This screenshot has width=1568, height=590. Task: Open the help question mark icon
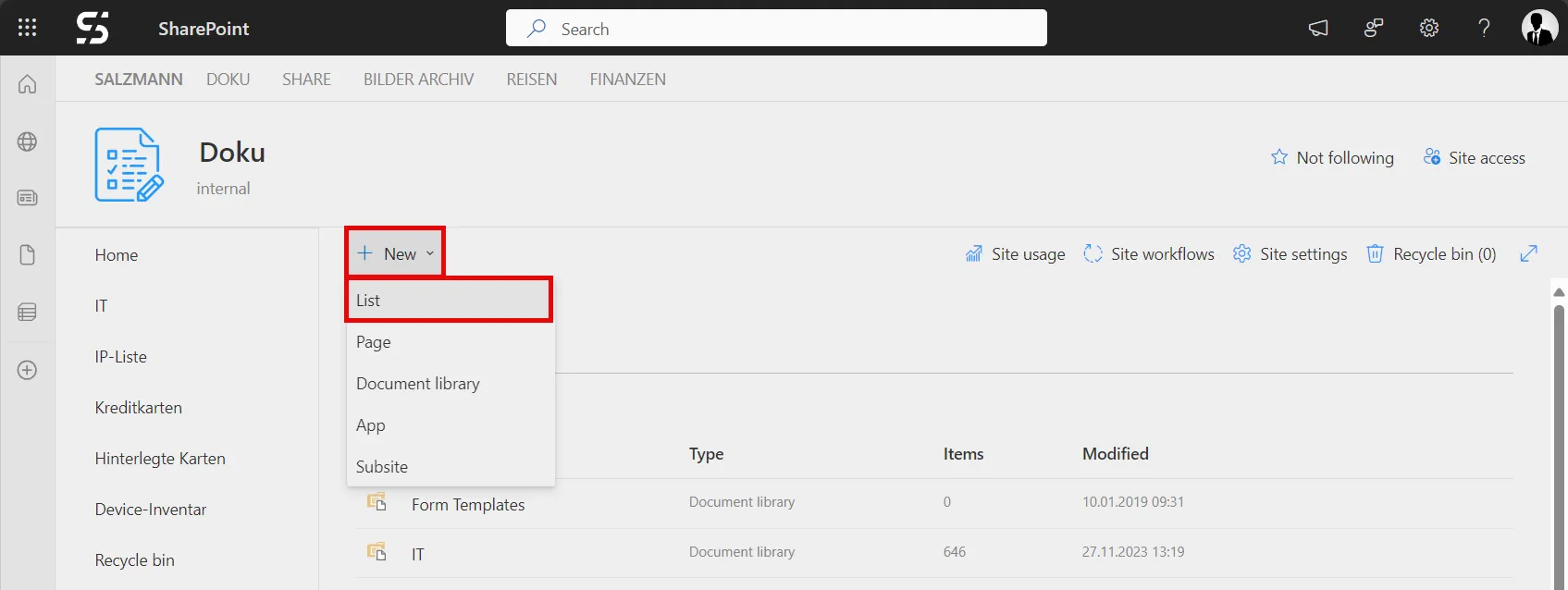[1484, 28]
